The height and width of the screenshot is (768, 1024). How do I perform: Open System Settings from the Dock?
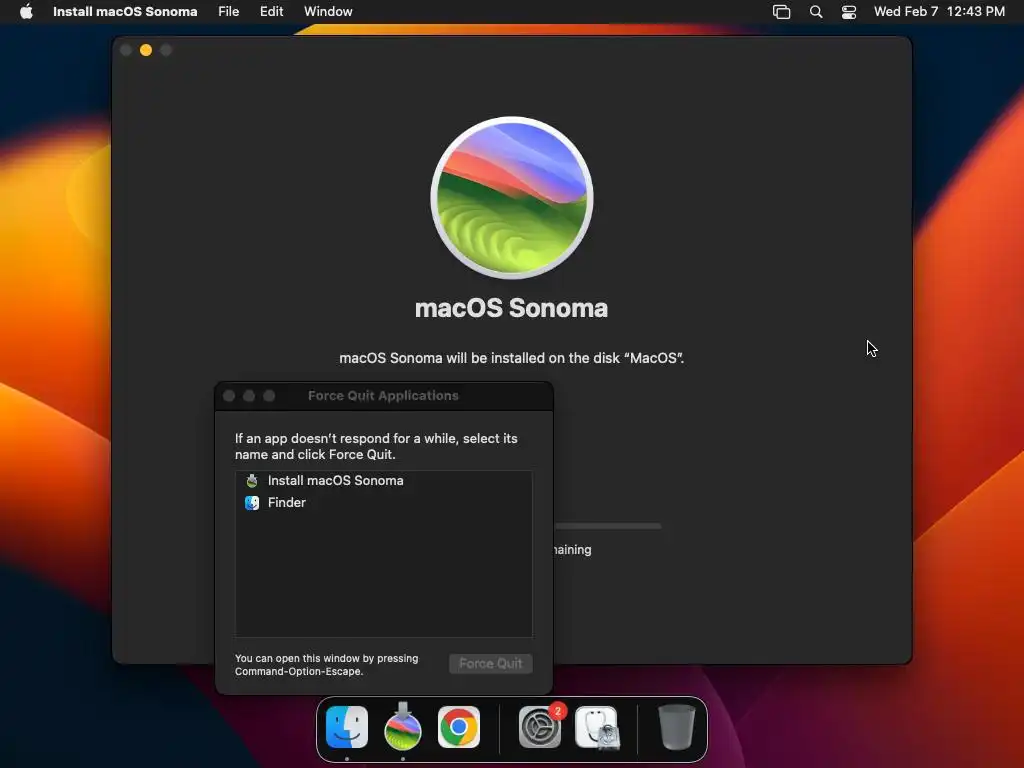pyautogui.click(x=540, y=727)
